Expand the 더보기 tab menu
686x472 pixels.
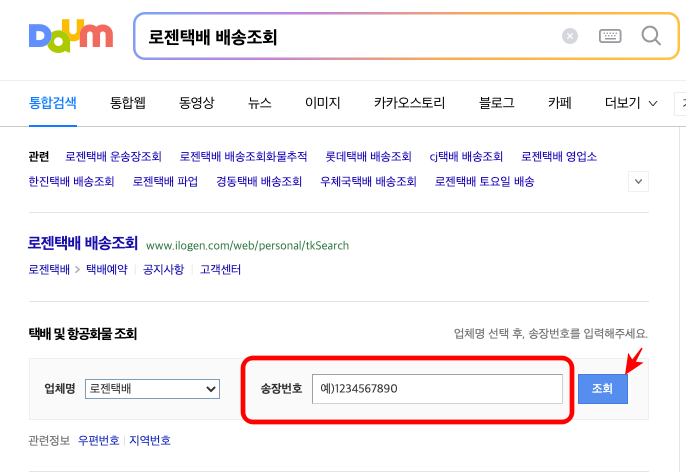(x=631, y=103)
